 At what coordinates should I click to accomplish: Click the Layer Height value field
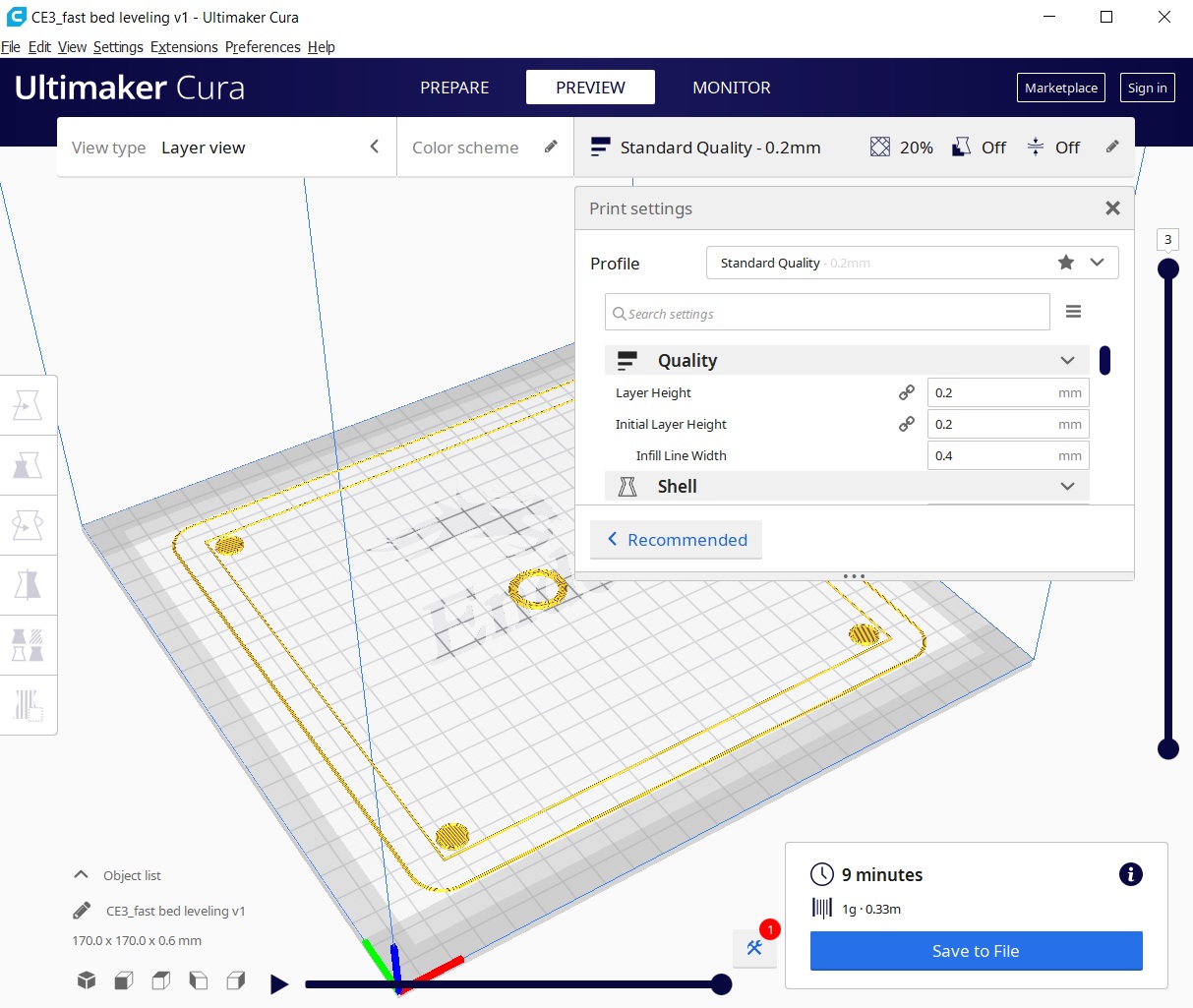click(x=1008, y=392)
